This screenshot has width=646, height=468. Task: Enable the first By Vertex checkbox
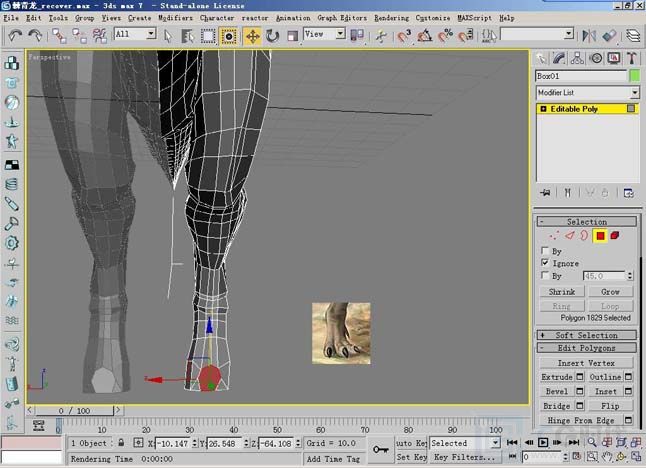tap(544, 250)
